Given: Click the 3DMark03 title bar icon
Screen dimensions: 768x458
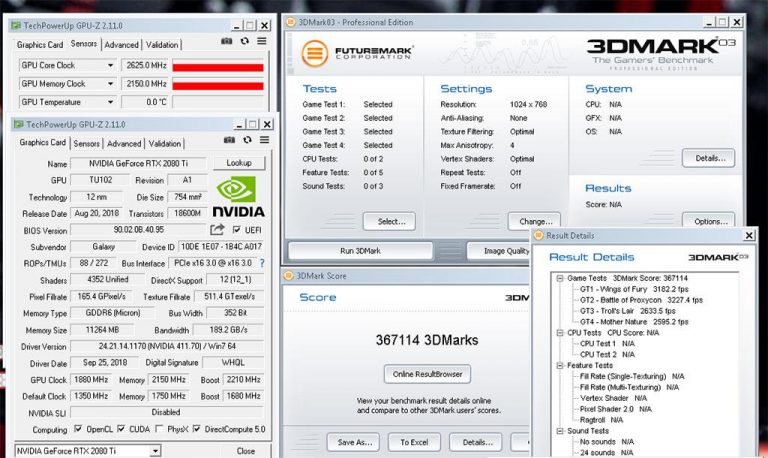Looking at the screenshot, I should coord(290,22).
